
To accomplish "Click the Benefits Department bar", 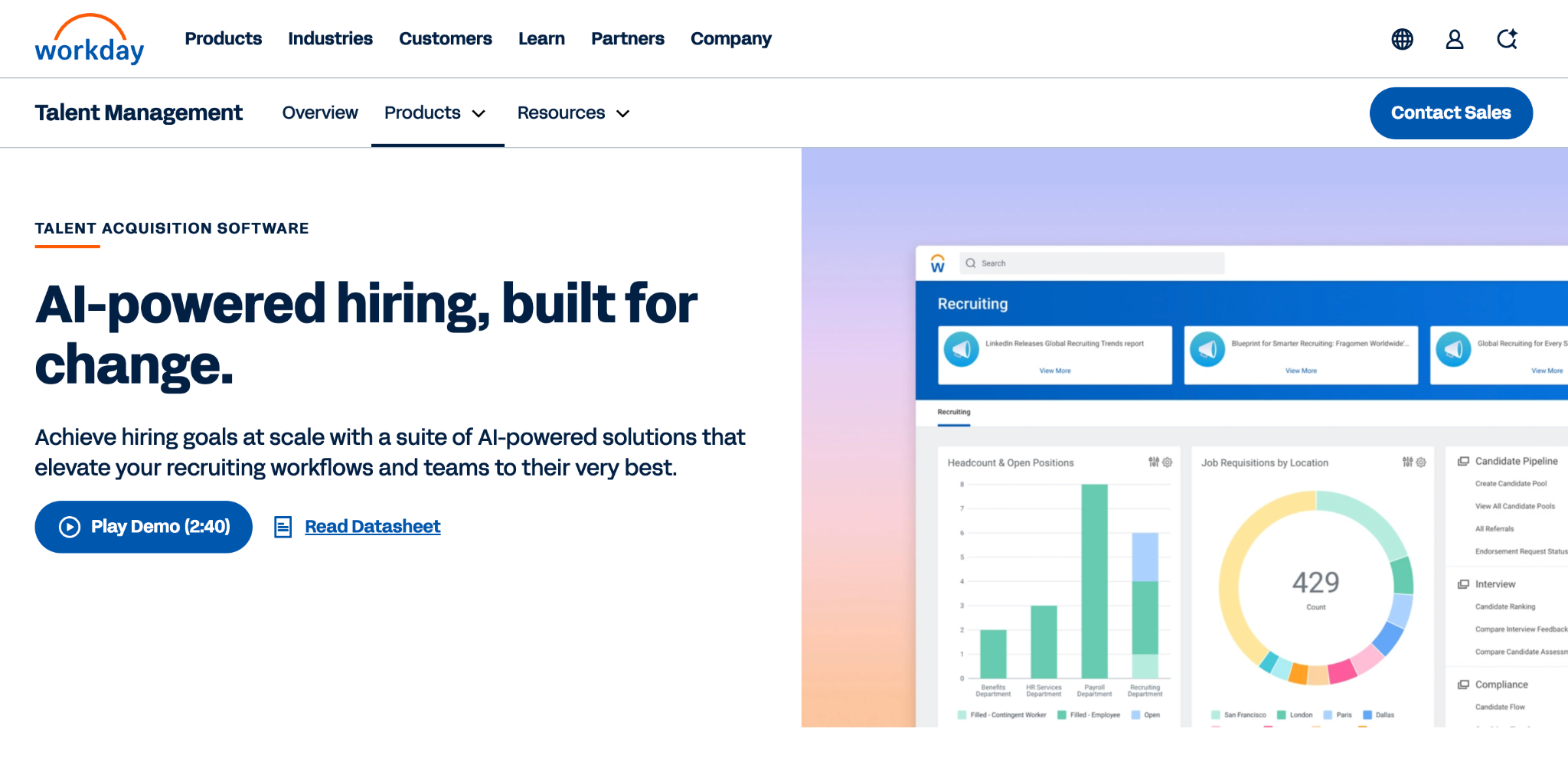I will (993, 654).
